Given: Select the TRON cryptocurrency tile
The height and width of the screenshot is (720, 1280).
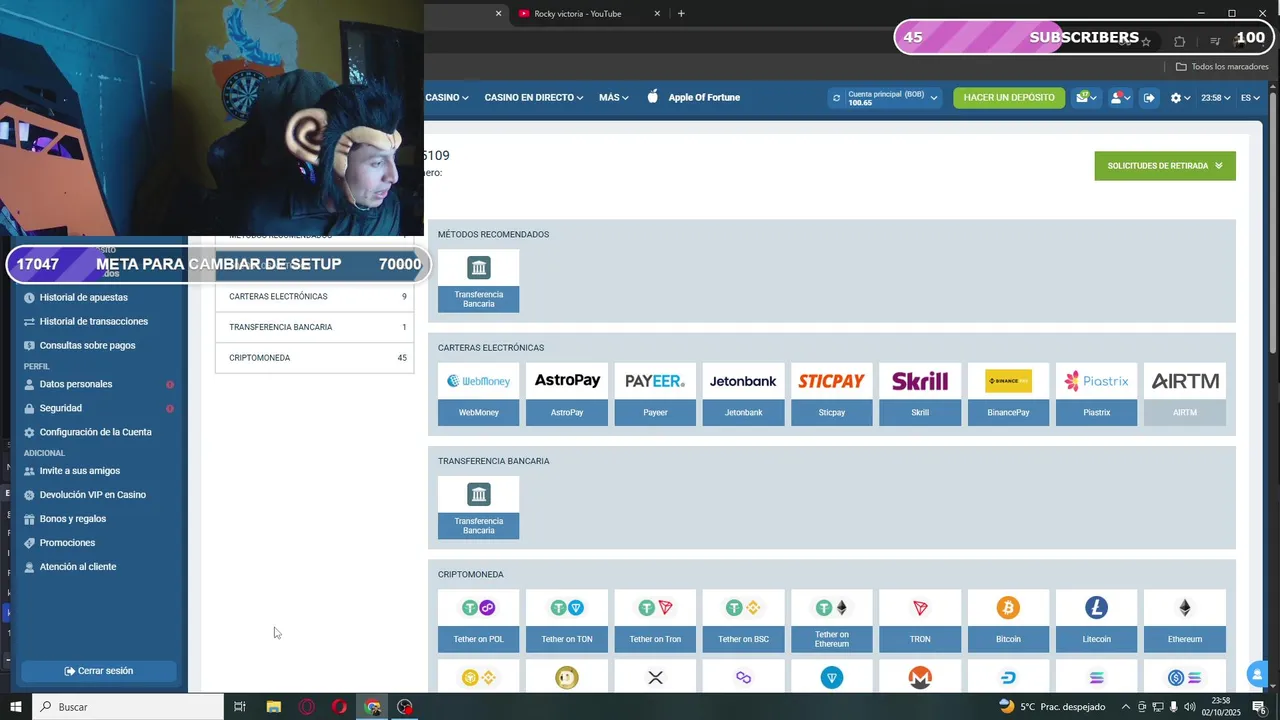Looking at the screenshot, I should [920, 621].
